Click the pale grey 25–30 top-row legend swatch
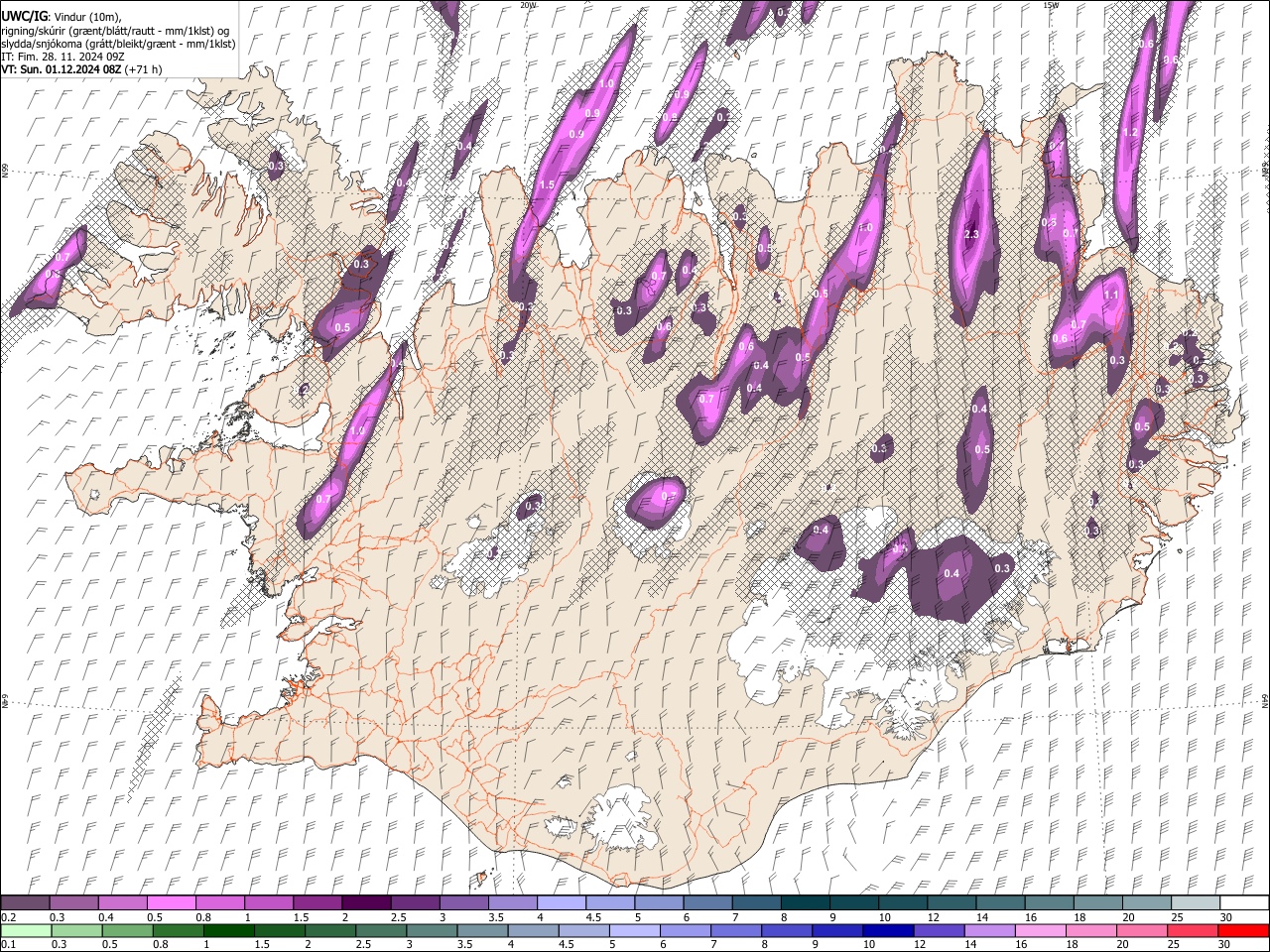Image resolution: width=1270 pixels, height=952 pixels. pos(1196,902)
